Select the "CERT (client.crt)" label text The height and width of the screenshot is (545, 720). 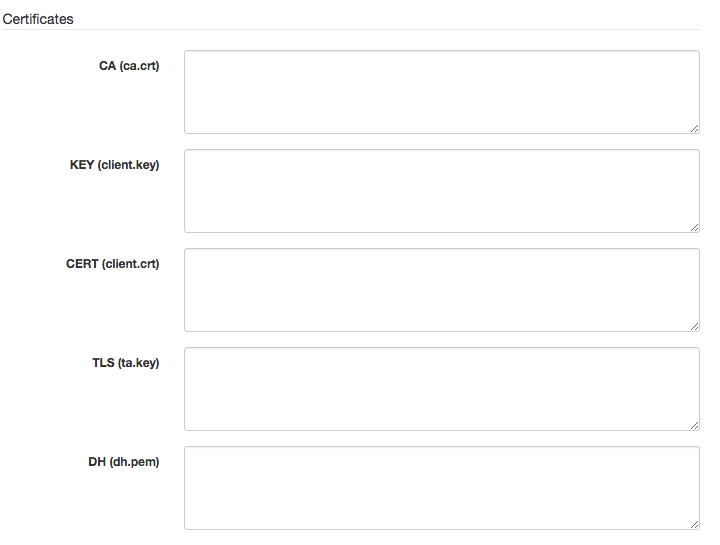point(112,264)
